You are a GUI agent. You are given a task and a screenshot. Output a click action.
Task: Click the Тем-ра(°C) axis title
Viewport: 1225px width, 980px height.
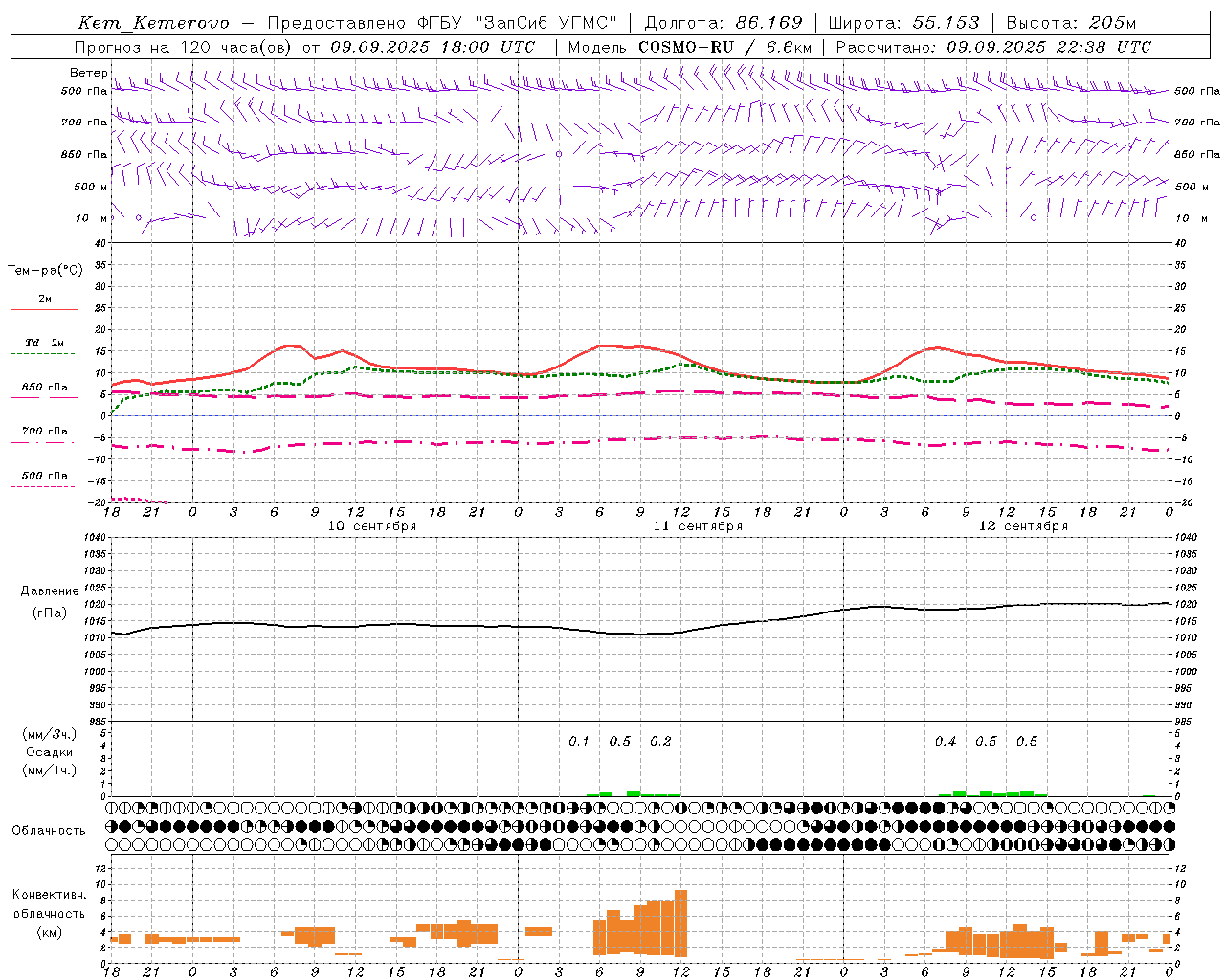coord(45,271)
